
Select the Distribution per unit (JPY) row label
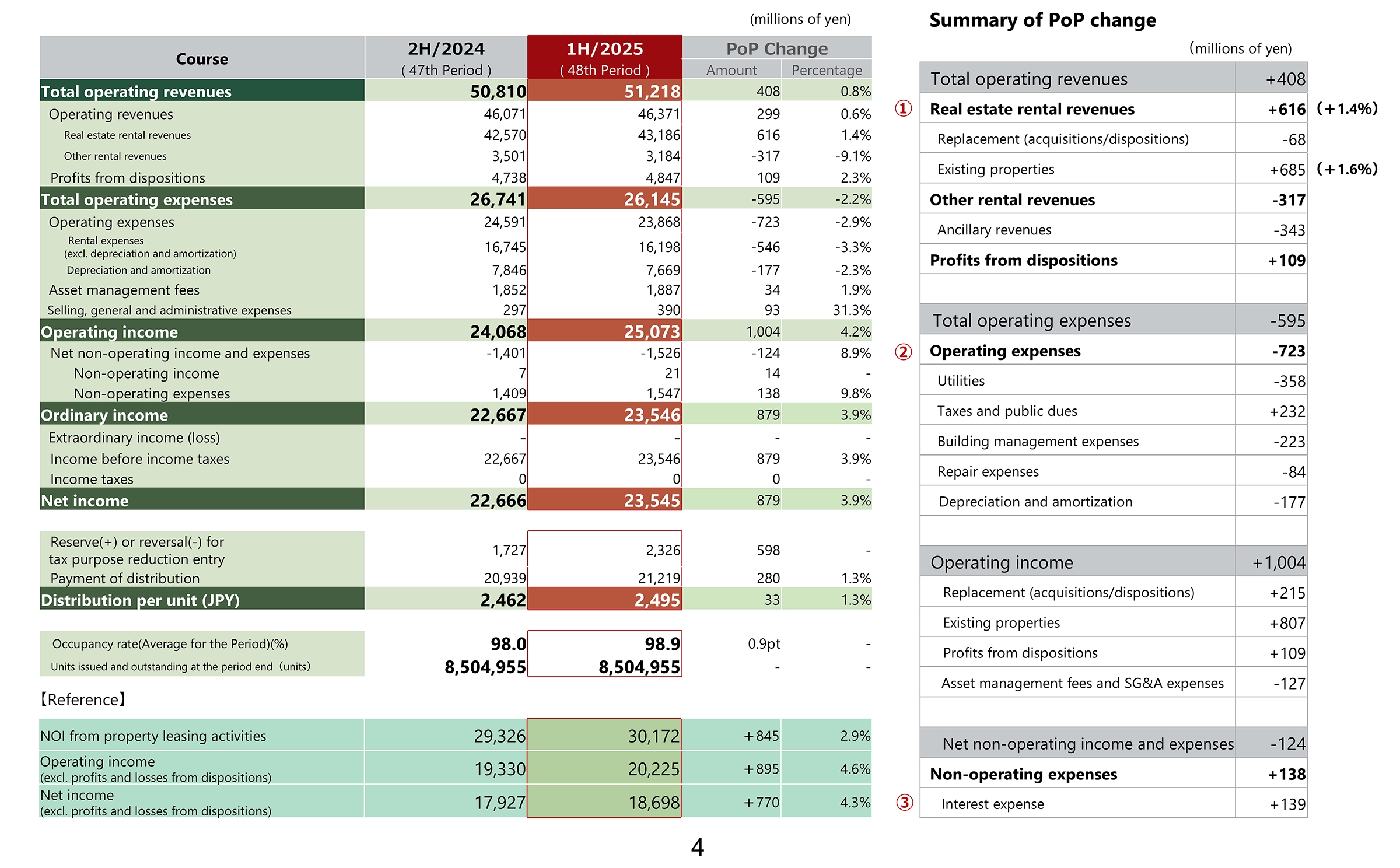pyautogui.click(x=141, y=600)
